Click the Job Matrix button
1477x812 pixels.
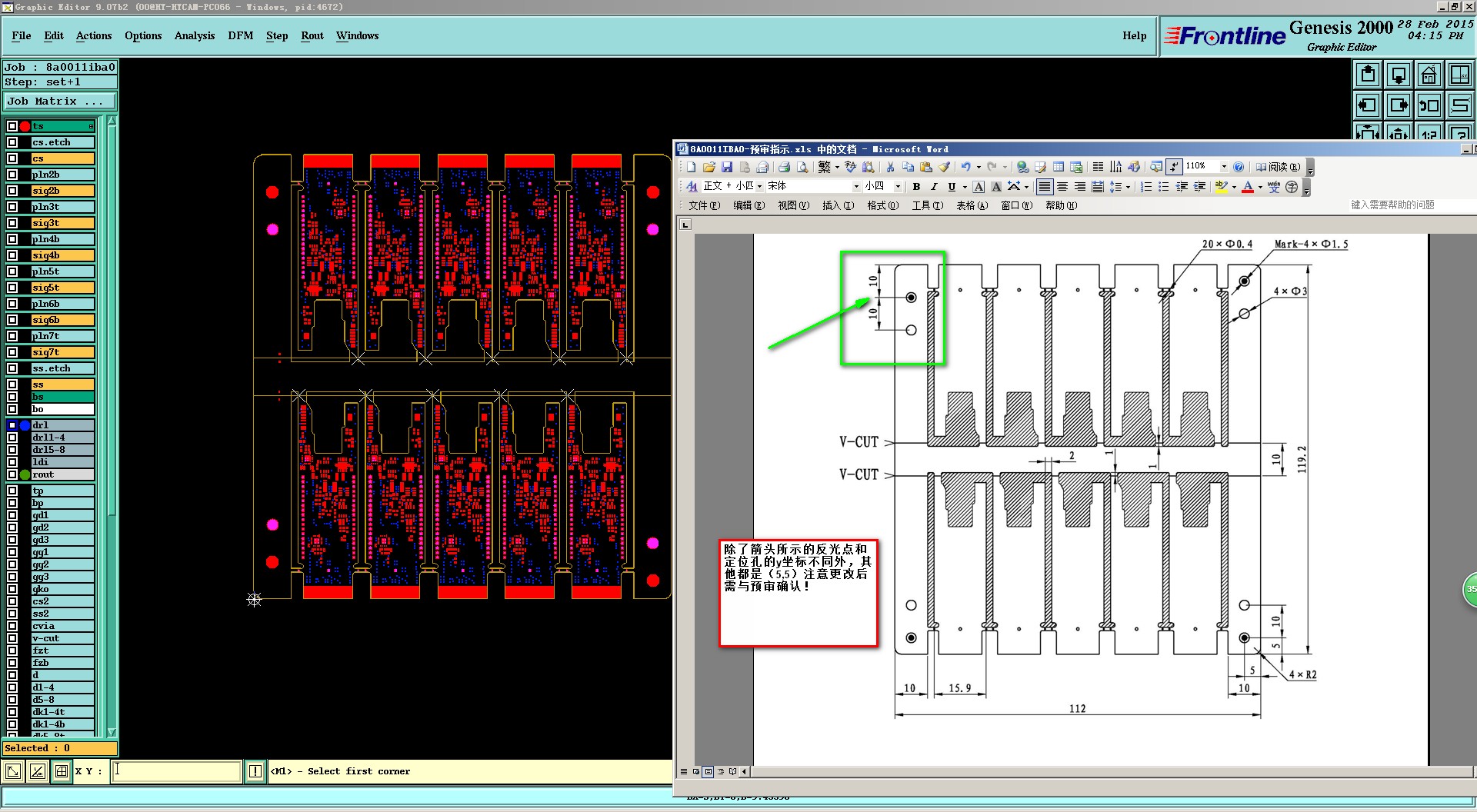click(60, 101)
